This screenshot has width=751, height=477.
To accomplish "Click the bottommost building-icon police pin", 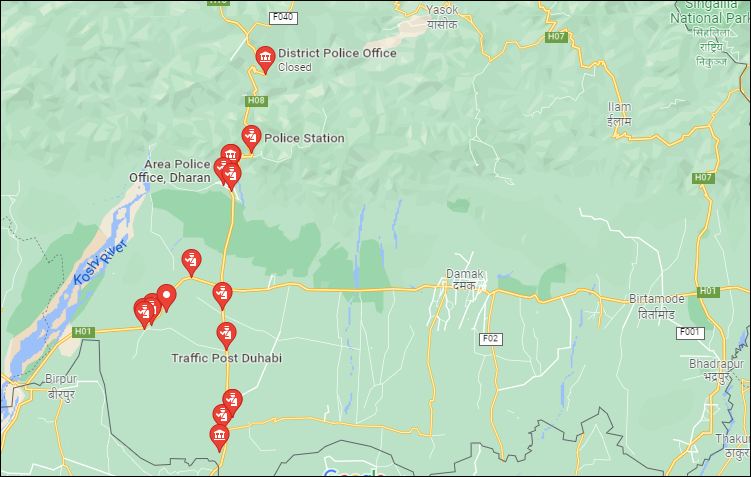I will click(219, 438).
